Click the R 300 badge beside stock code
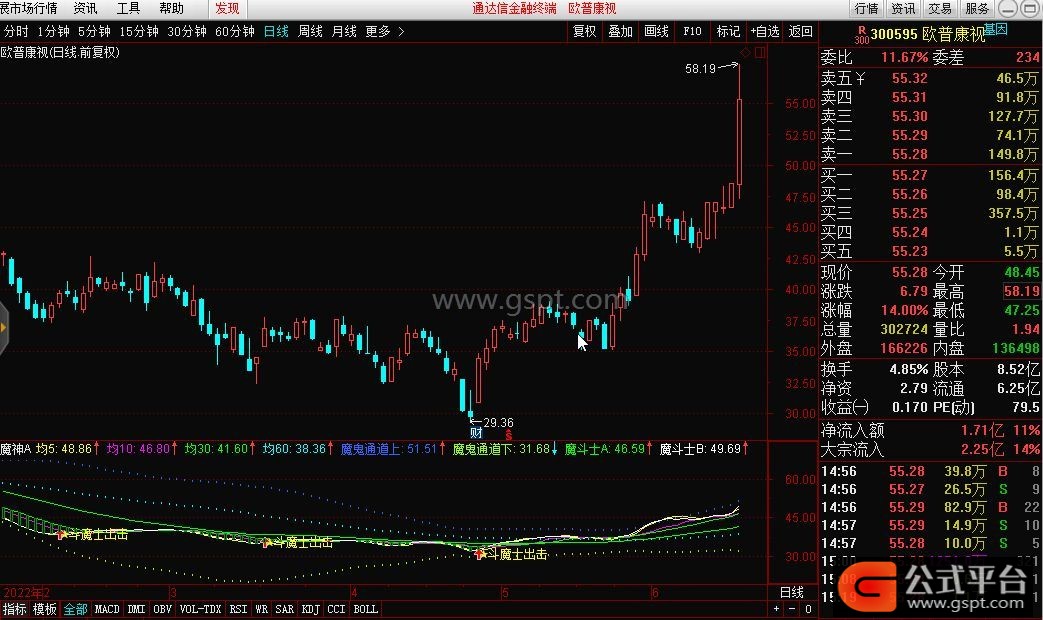Image resolution: width=1043 pixels, height=620 pixels. click(x=861, y=35)
